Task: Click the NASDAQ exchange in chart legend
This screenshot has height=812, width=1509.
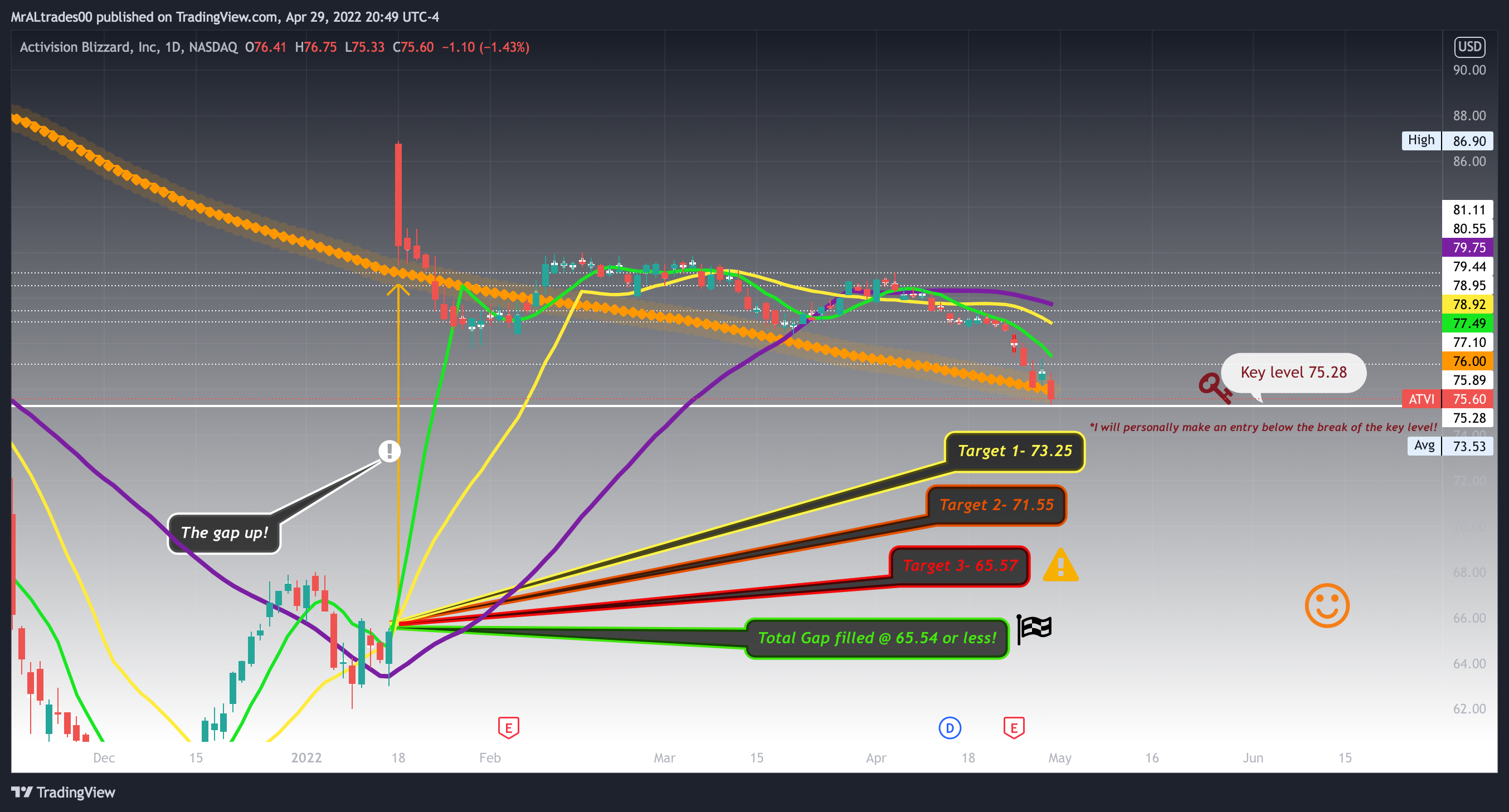Action: [213, 47]
